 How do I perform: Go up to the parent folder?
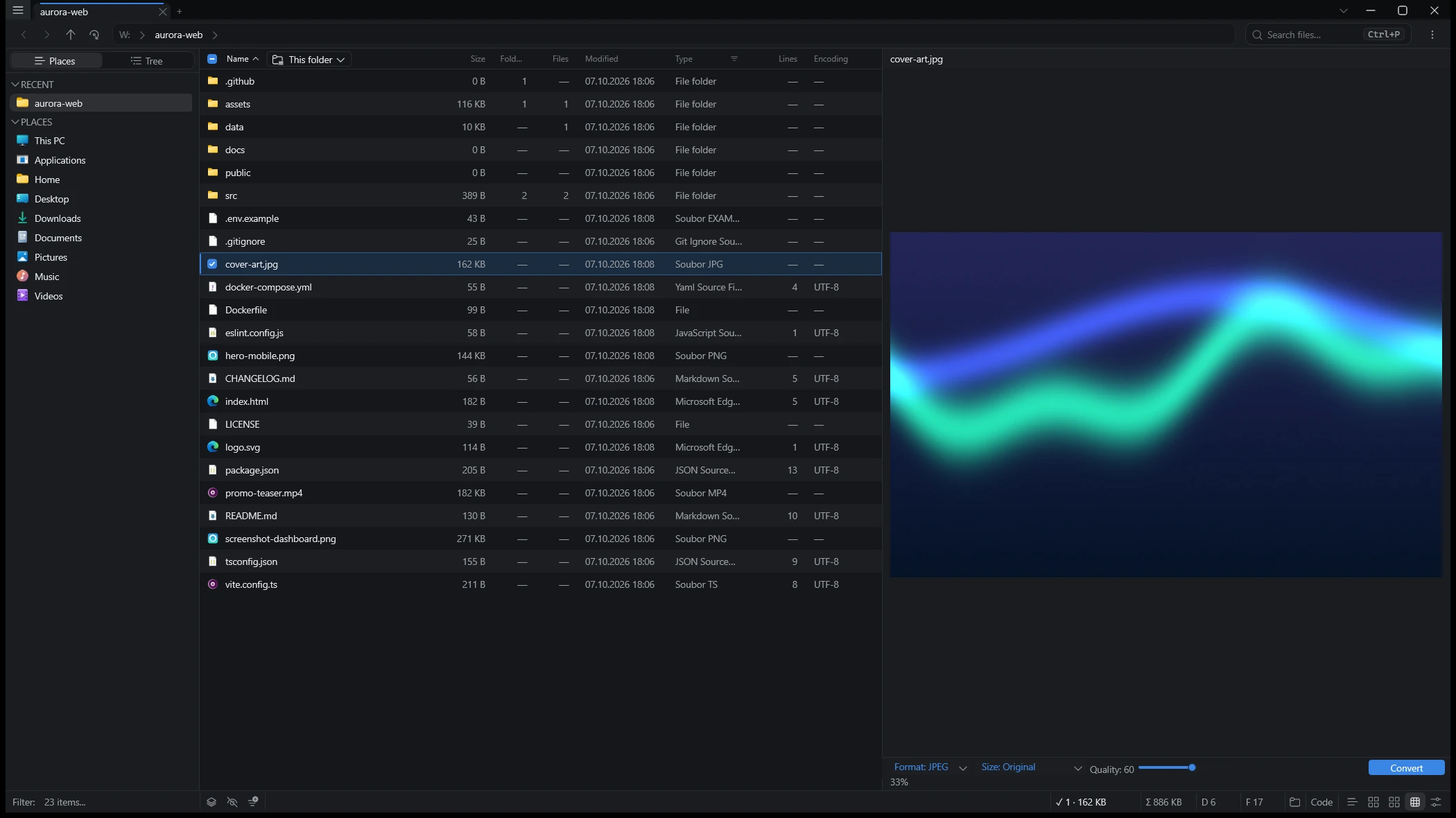[x=70, y=35]
